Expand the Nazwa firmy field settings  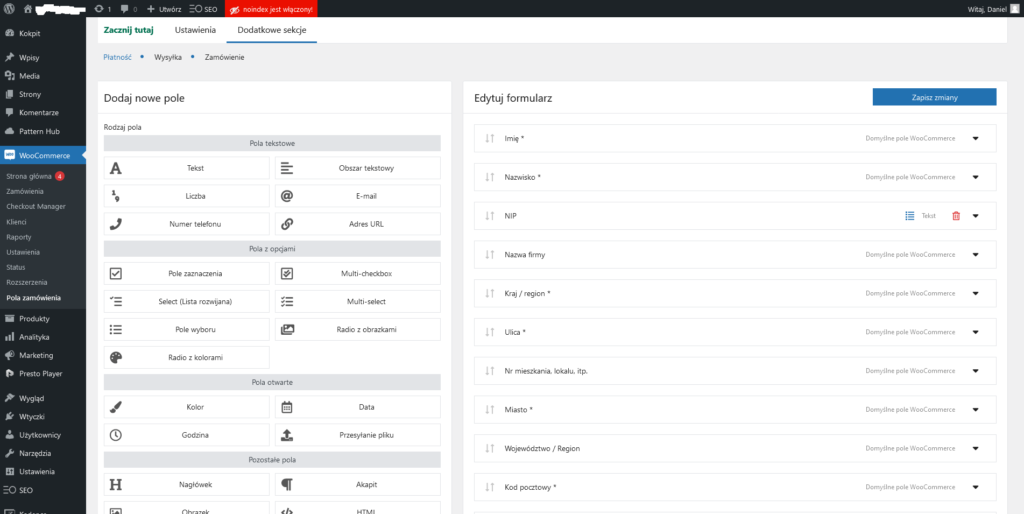(x=976, y=255)
